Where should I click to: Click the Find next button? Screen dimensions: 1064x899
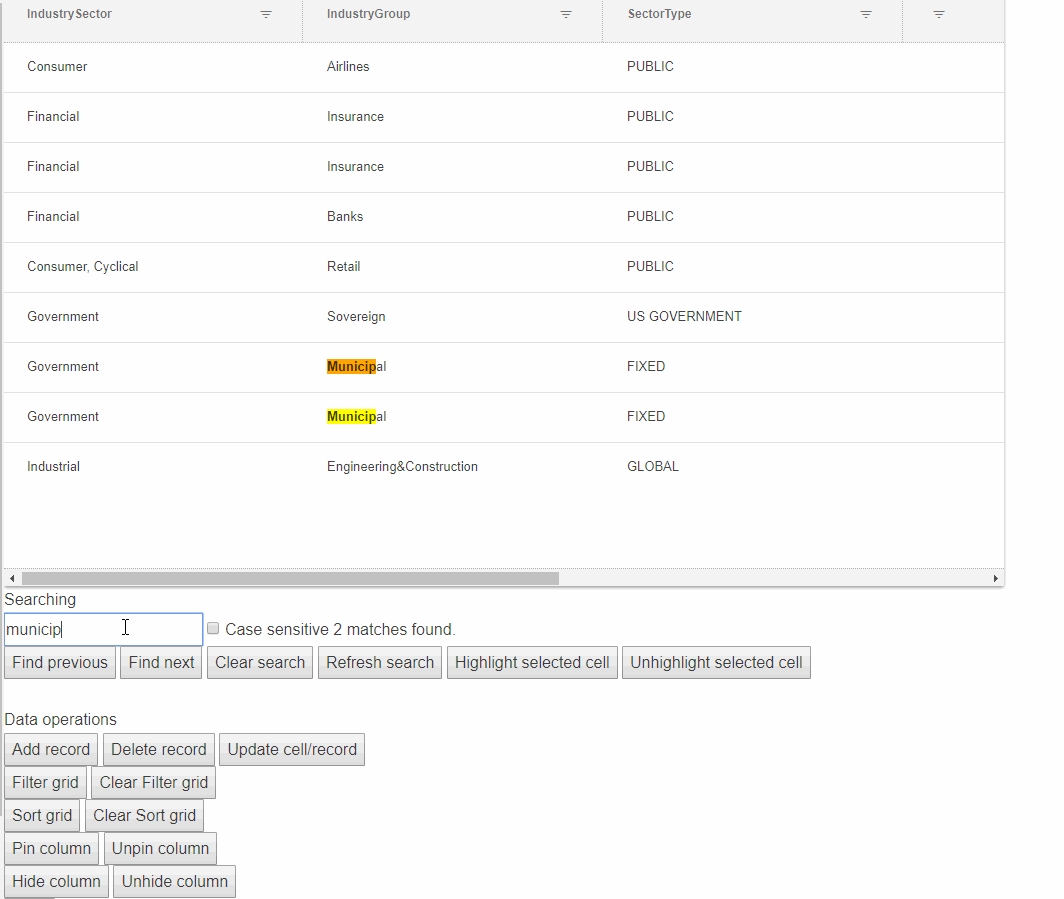tap(162, 662)
